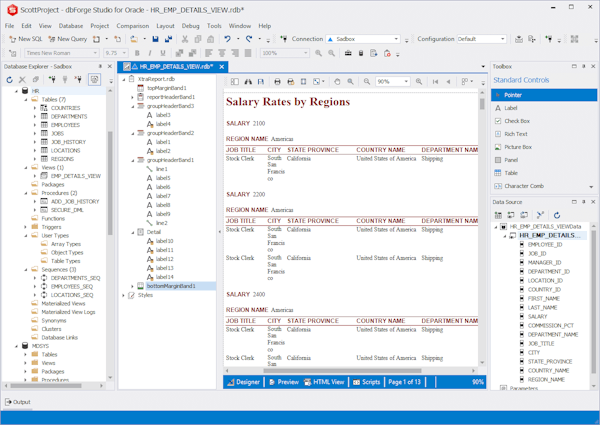Open the Tools menu
This screenshot has width=600, height=425.
pyautogui.click(x=214, y=26)
